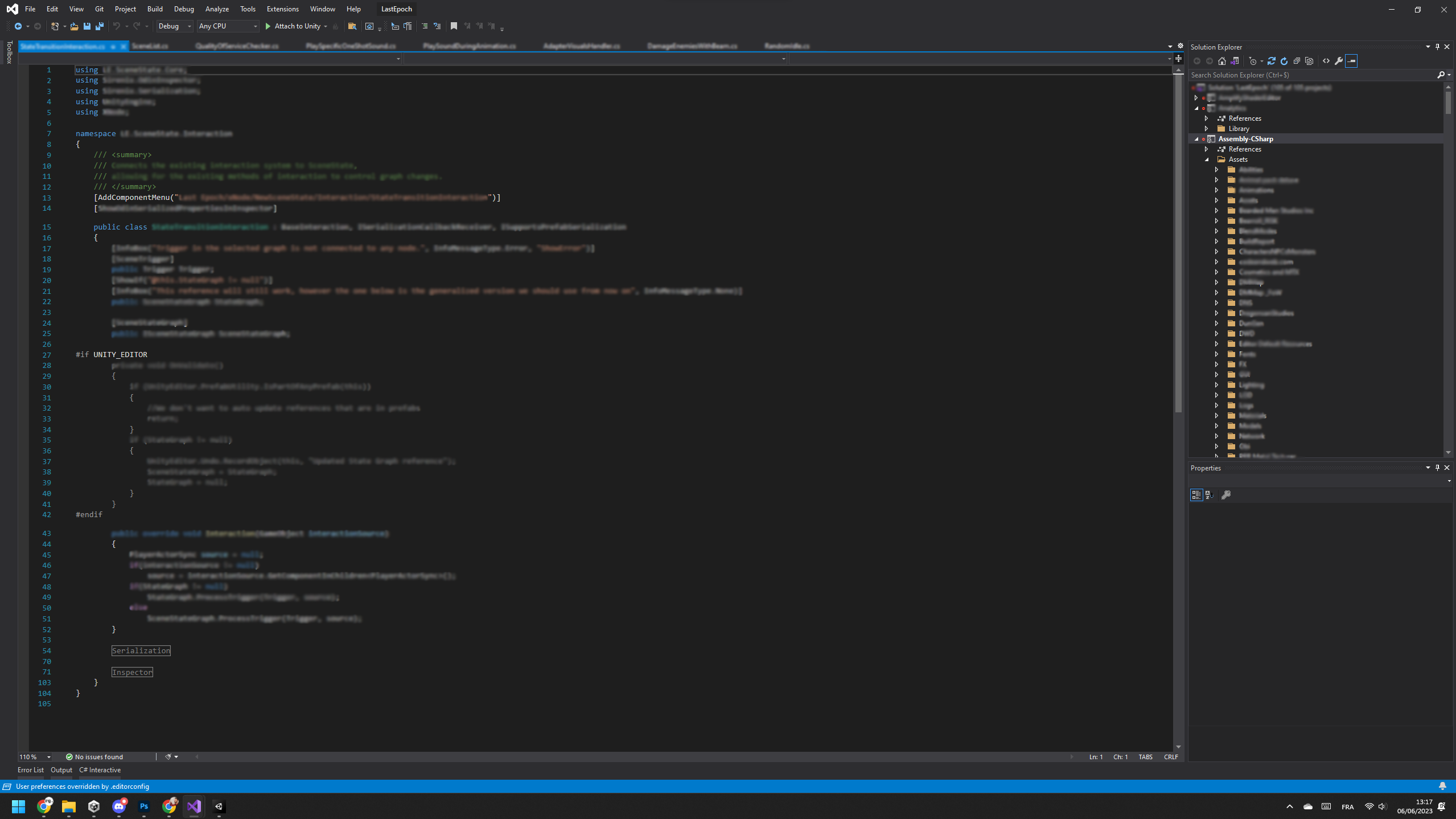Viewport: 1456px width, 819px height.
Task: Switch to the Output tab
Action: pyautogui.click(x=61, y=770)
